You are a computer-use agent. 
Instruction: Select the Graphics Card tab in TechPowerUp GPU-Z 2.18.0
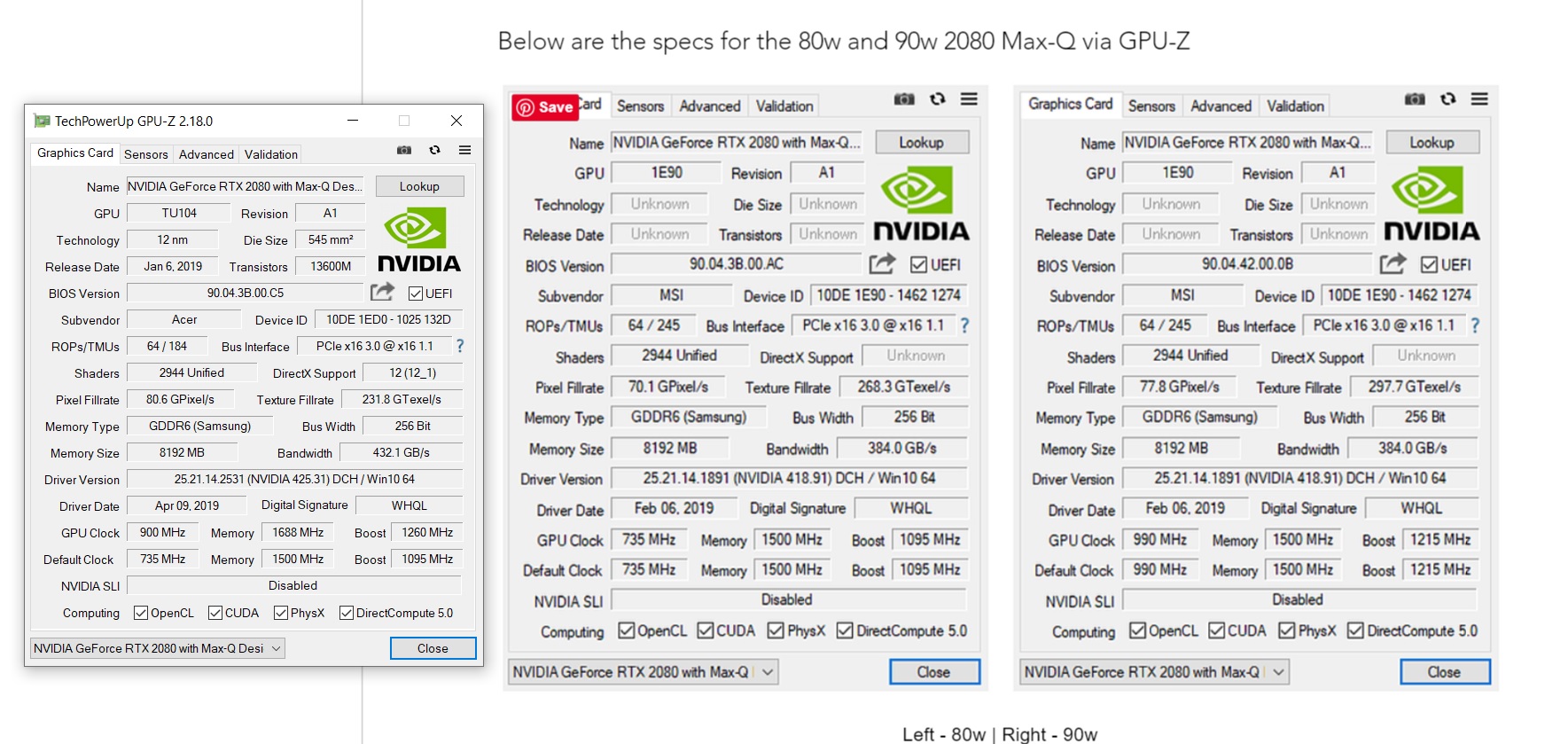75,153
